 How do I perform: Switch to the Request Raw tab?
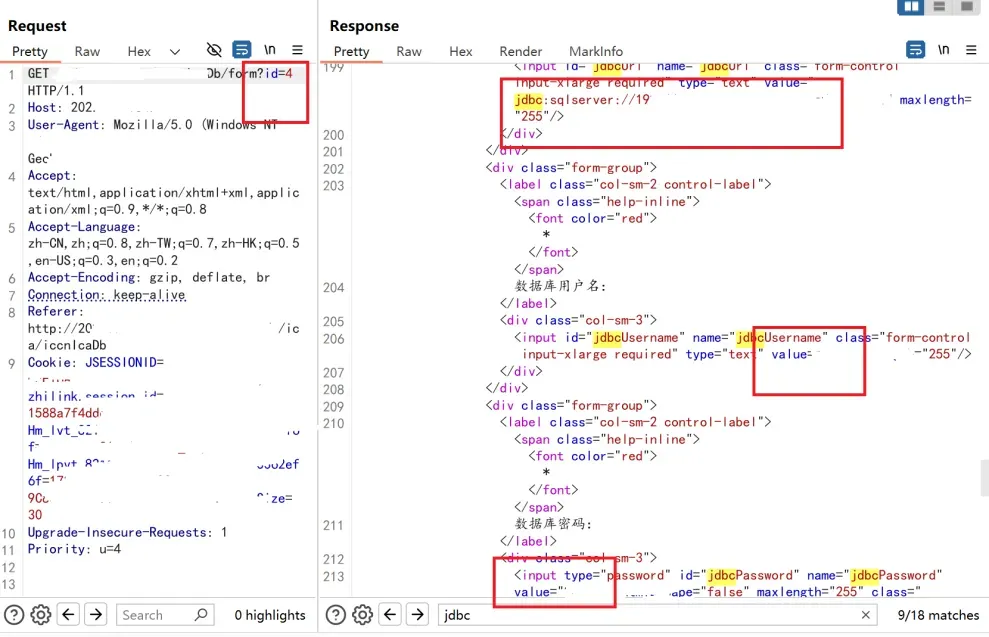(x=87, y=51)
